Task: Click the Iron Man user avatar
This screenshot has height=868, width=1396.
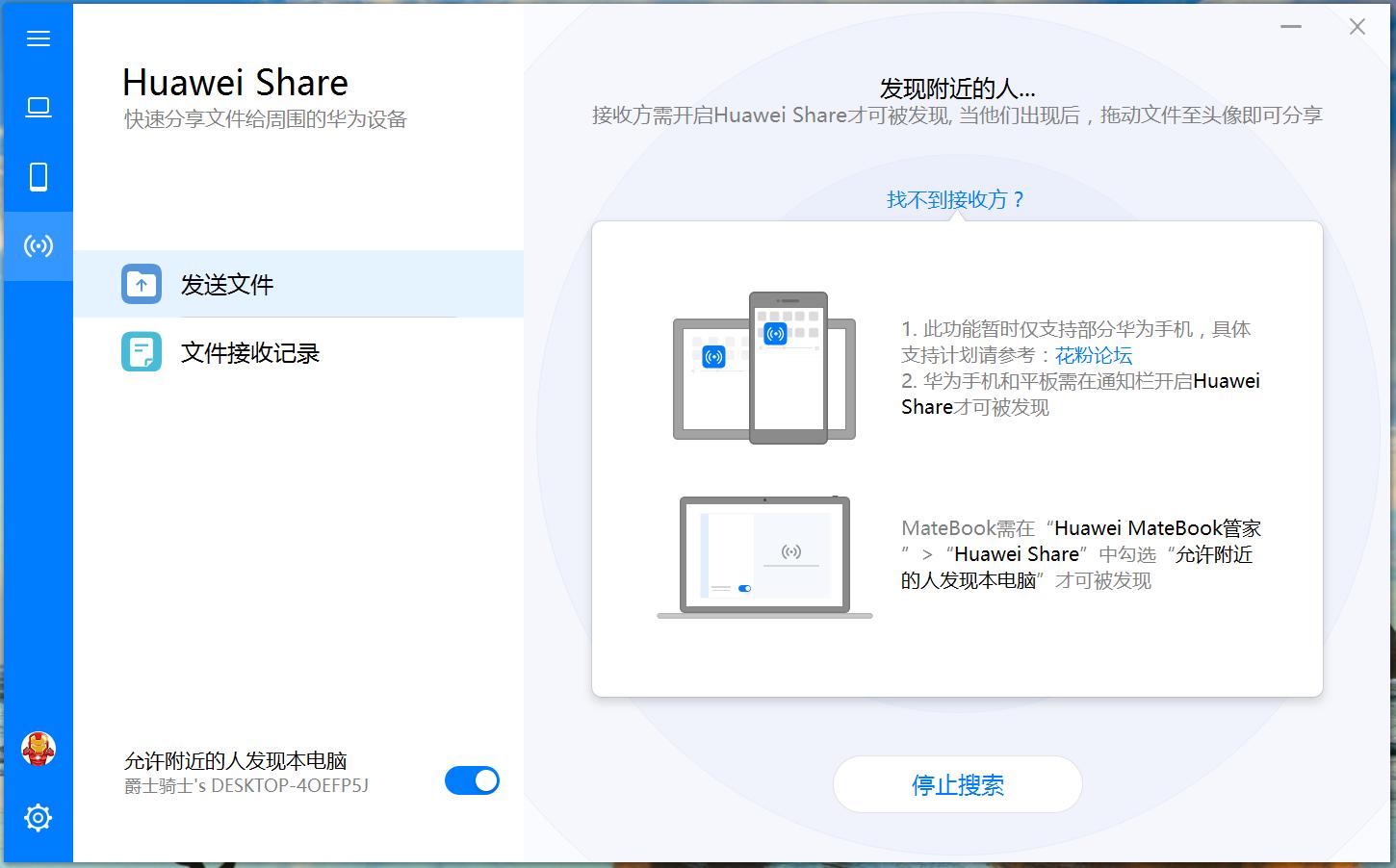Action: pyautogui.click(x=39, y=749)
